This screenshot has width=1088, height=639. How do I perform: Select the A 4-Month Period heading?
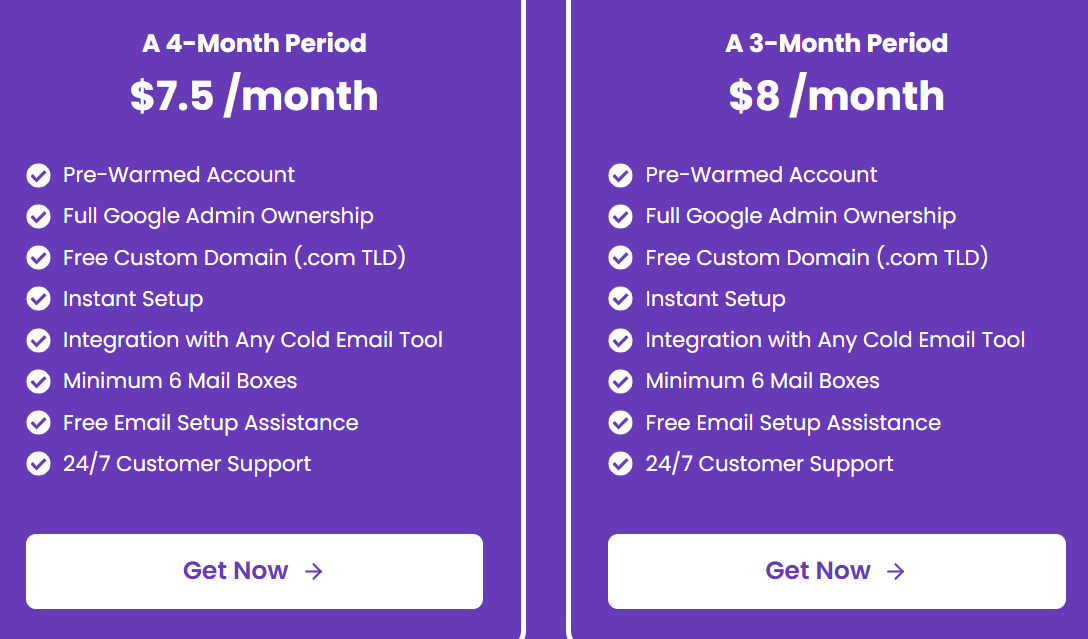tap(254, 43)
